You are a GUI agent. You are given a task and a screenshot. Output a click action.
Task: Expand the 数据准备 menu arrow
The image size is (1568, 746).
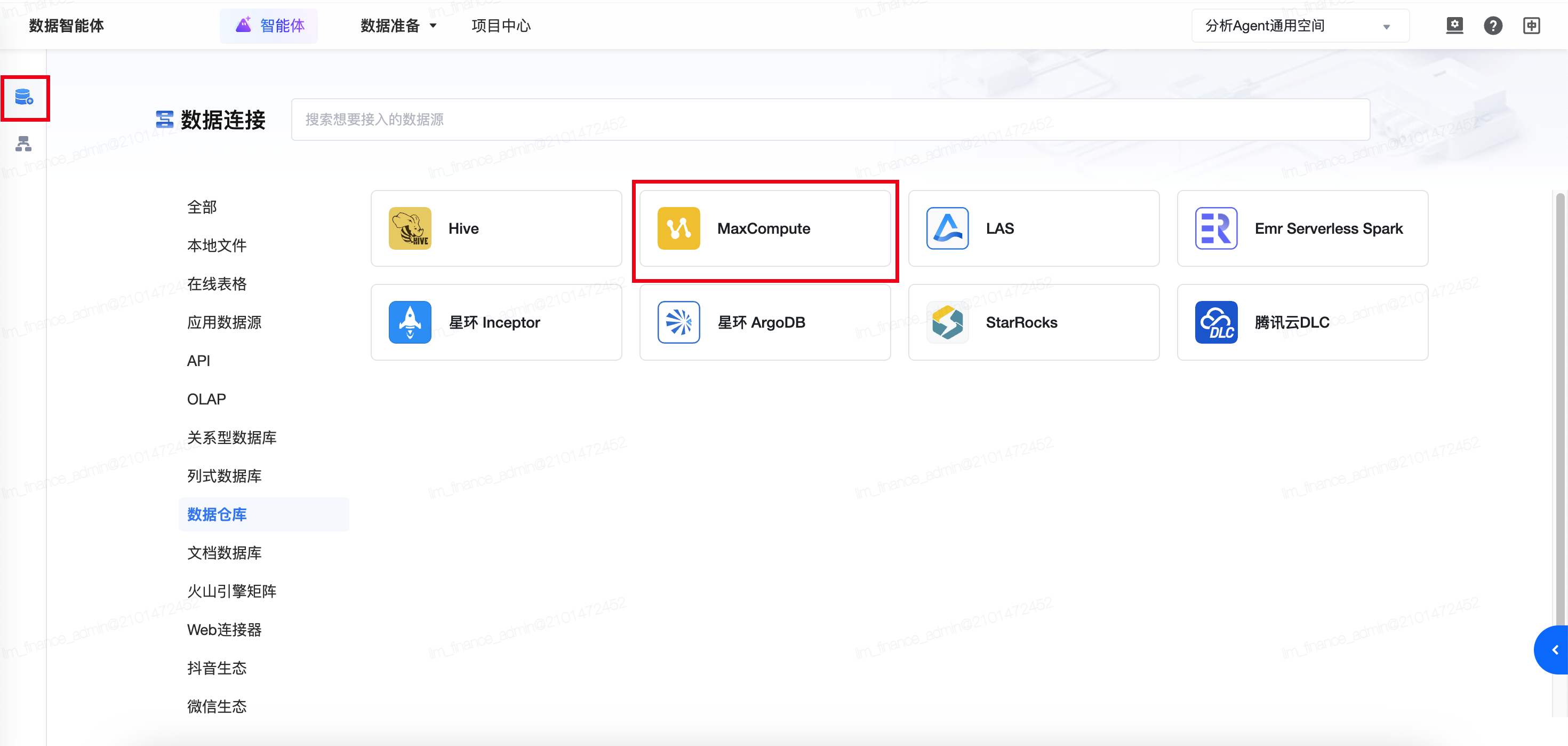[x=433, y=26]
